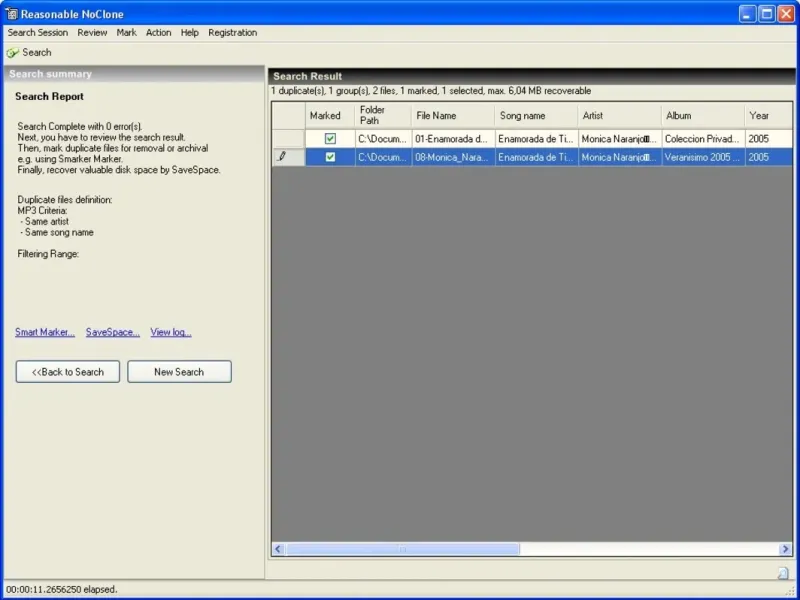This screenshot has width=800, height=600.
Task: Click the Search toolbar label text
Action: coord(37,53)
